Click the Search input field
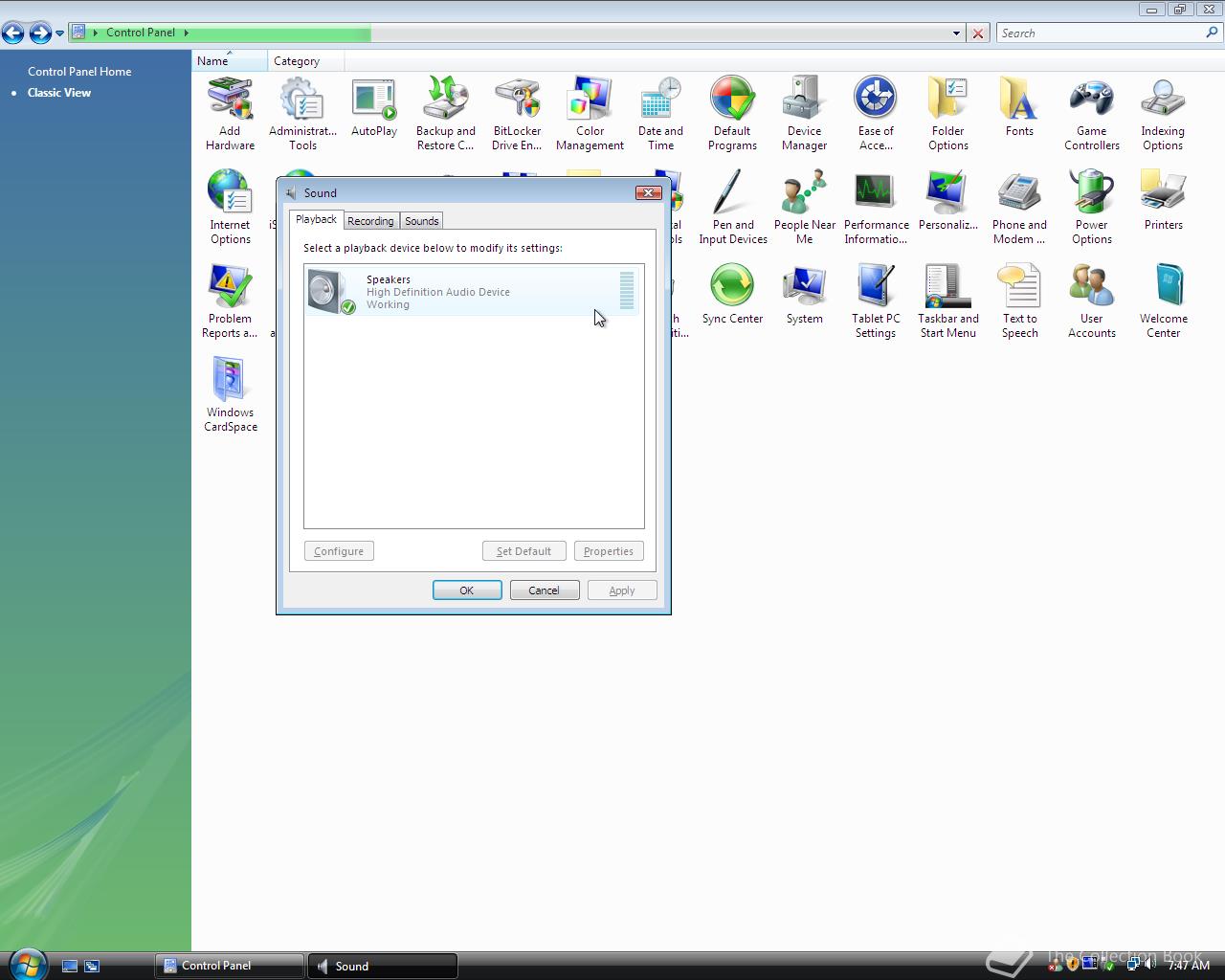Viewport: 1225px width, 980px height. coord(1101,33)
